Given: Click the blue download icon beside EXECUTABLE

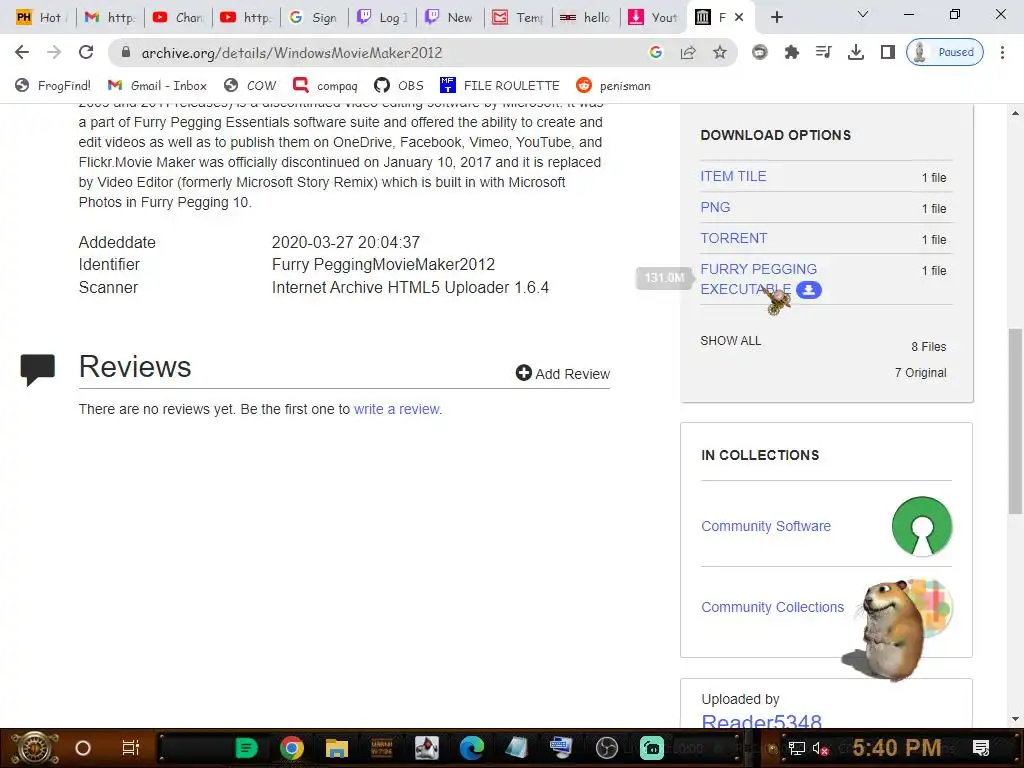Looking at the screenshot, I should click(808, 290).
